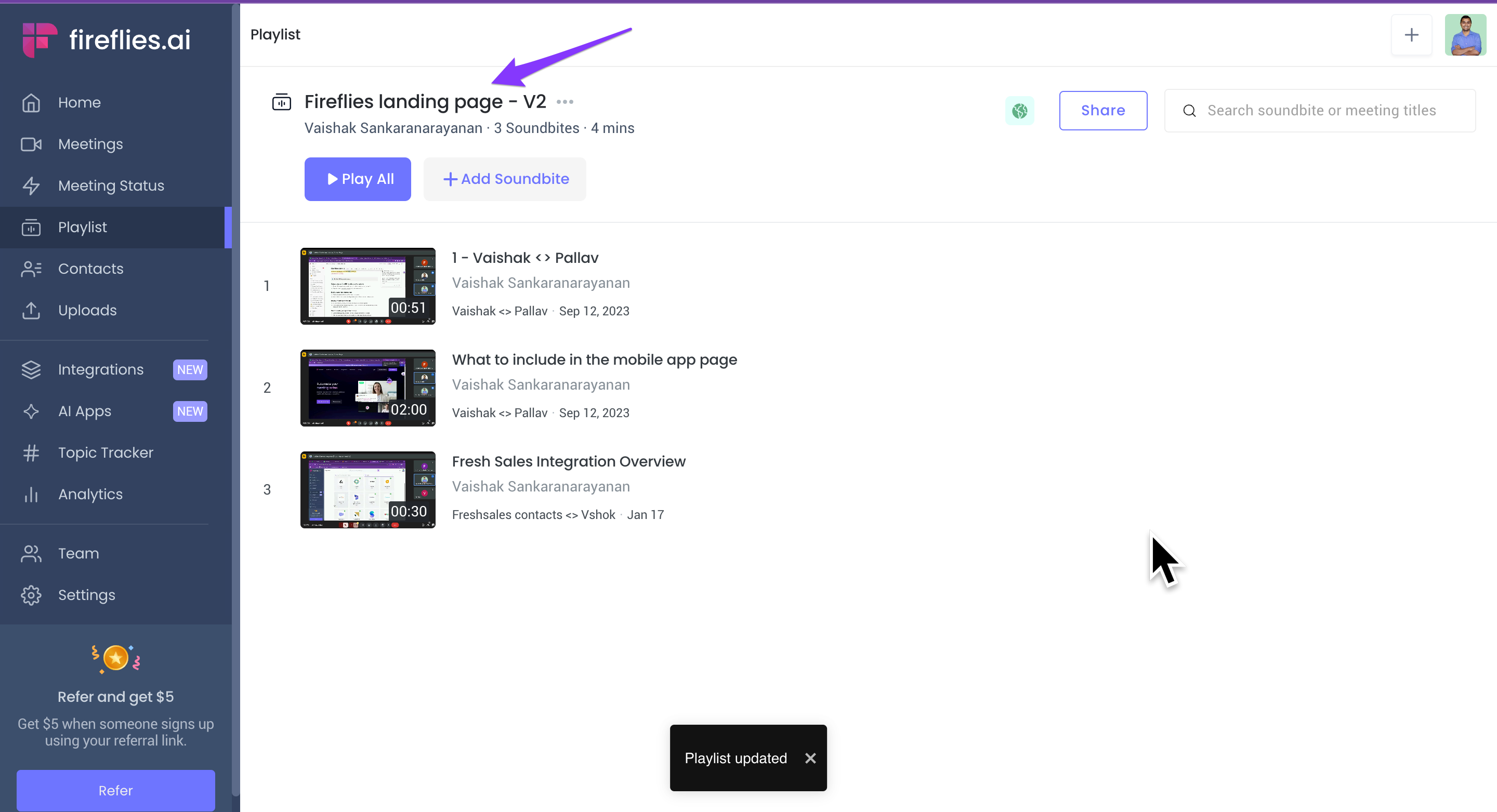Click the Contacts people icon
The width and height of the screenshot is (1497, 812).
[31, 269]
